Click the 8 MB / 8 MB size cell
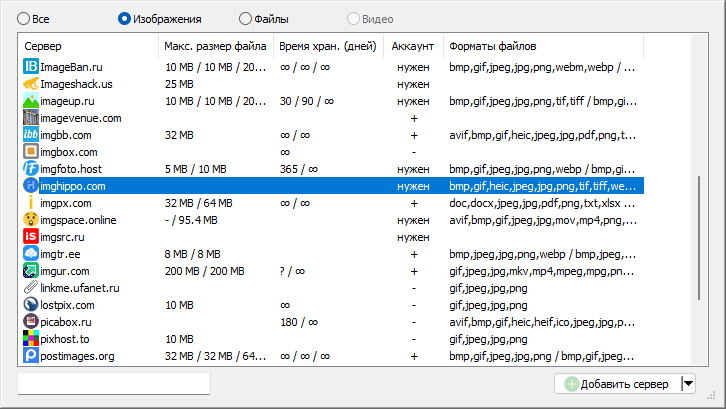Viewport: 726px width, 409px height. coord(193,254)
